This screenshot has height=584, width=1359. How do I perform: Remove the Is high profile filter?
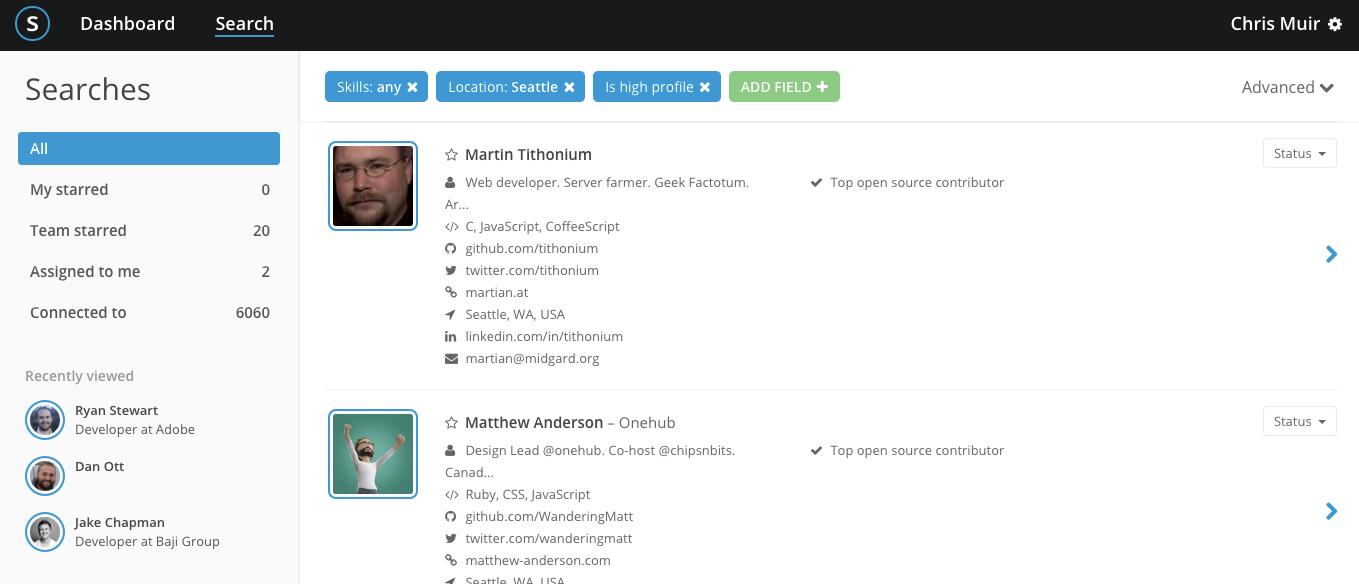[705, 87]
